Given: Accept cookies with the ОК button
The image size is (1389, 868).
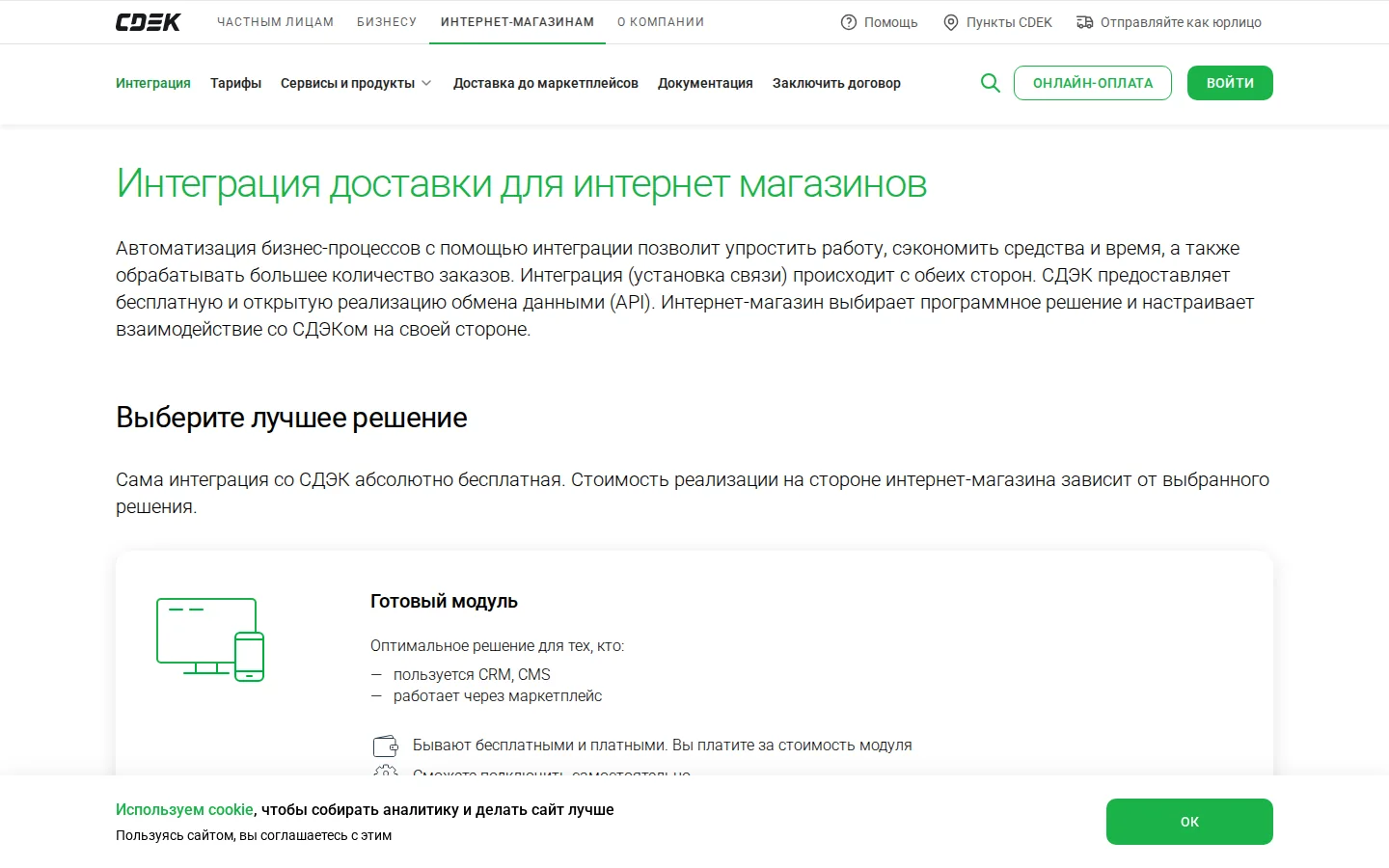Looking at the screenshot, I should [1189, 822].
